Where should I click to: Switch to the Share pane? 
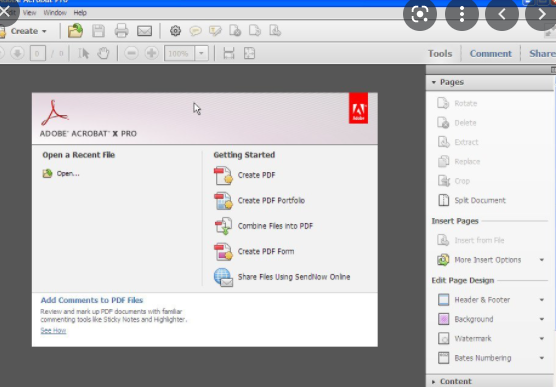tap(542, 54)
